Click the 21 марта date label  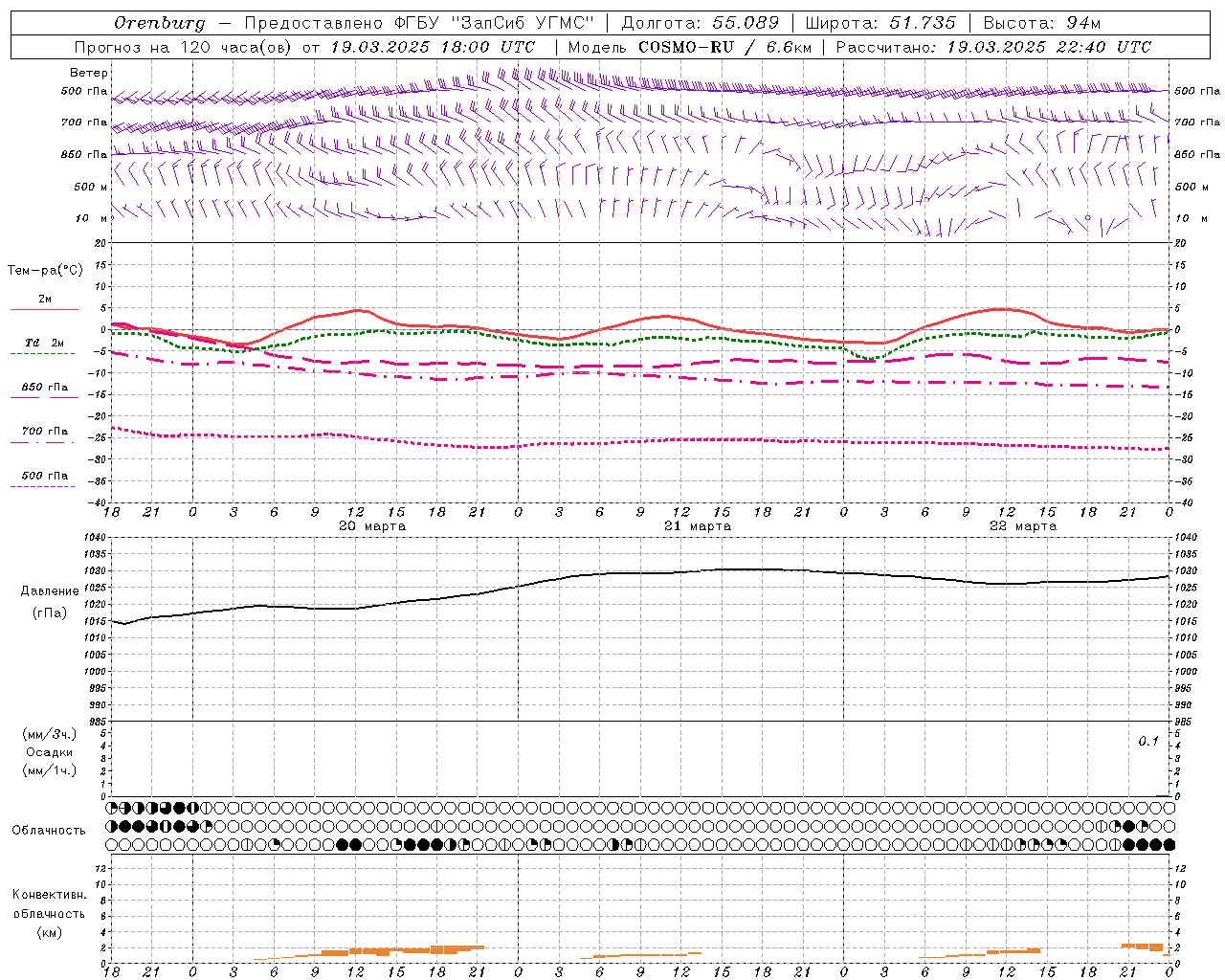[x=698, y=525]
